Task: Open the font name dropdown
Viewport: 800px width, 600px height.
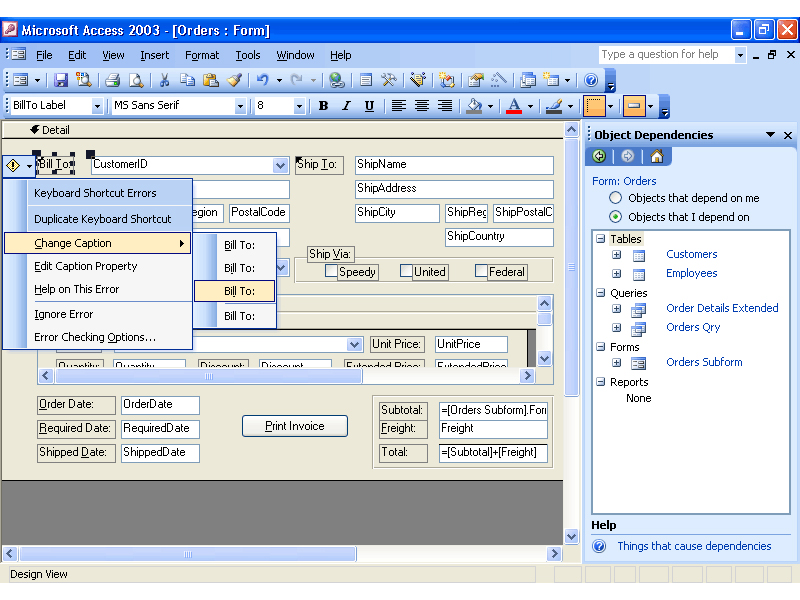Action: click(x=240, y=106)
